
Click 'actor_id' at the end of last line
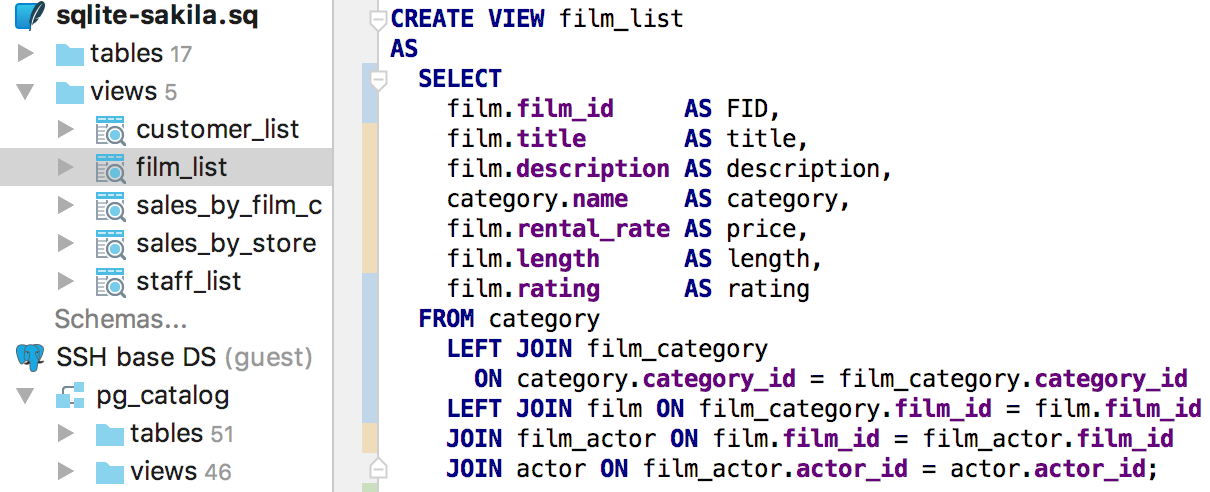(1090, 469)
